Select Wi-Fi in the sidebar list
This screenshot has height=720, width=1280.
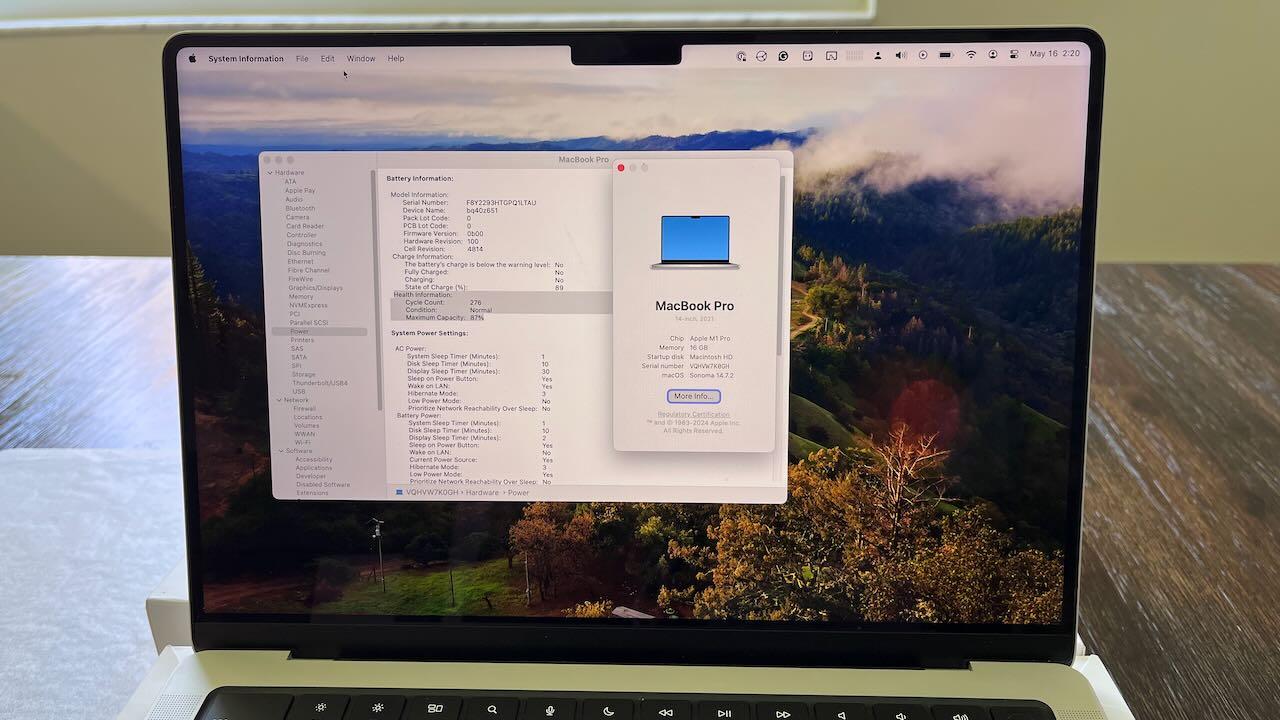(303, 443)
